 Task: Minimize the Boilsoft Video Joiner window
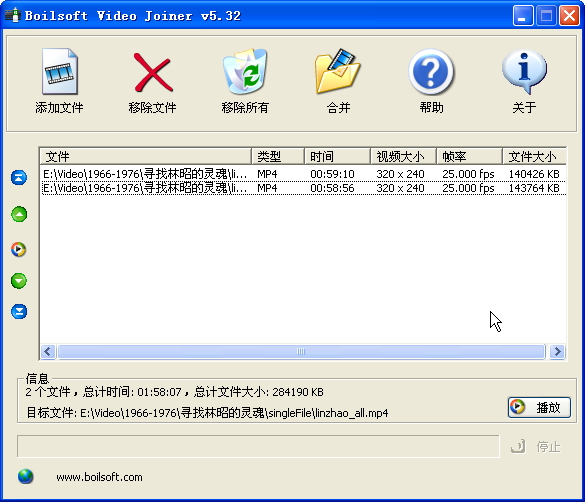[x=522, y=16]
